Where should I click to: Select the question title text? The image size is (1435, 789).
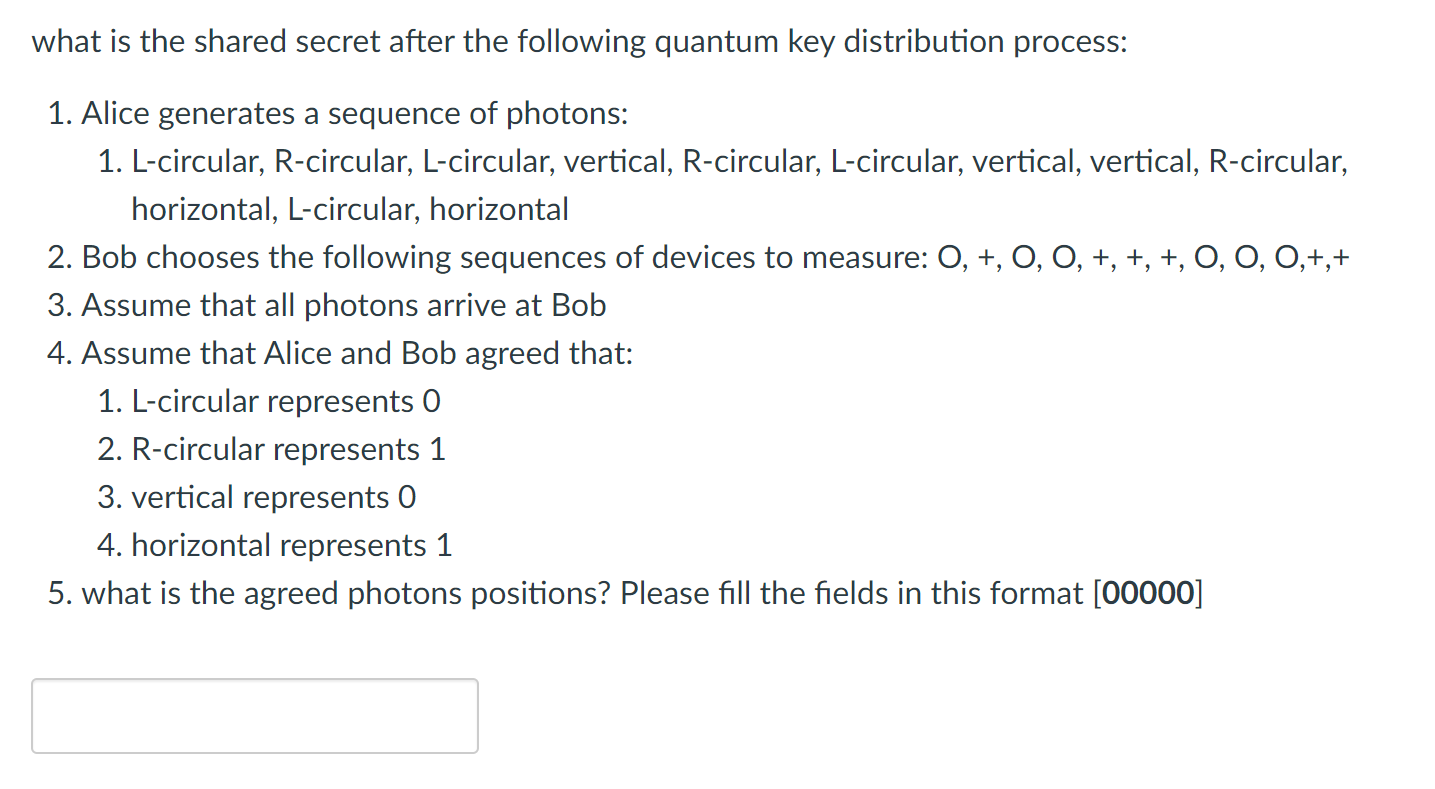[x=580, y=41]
